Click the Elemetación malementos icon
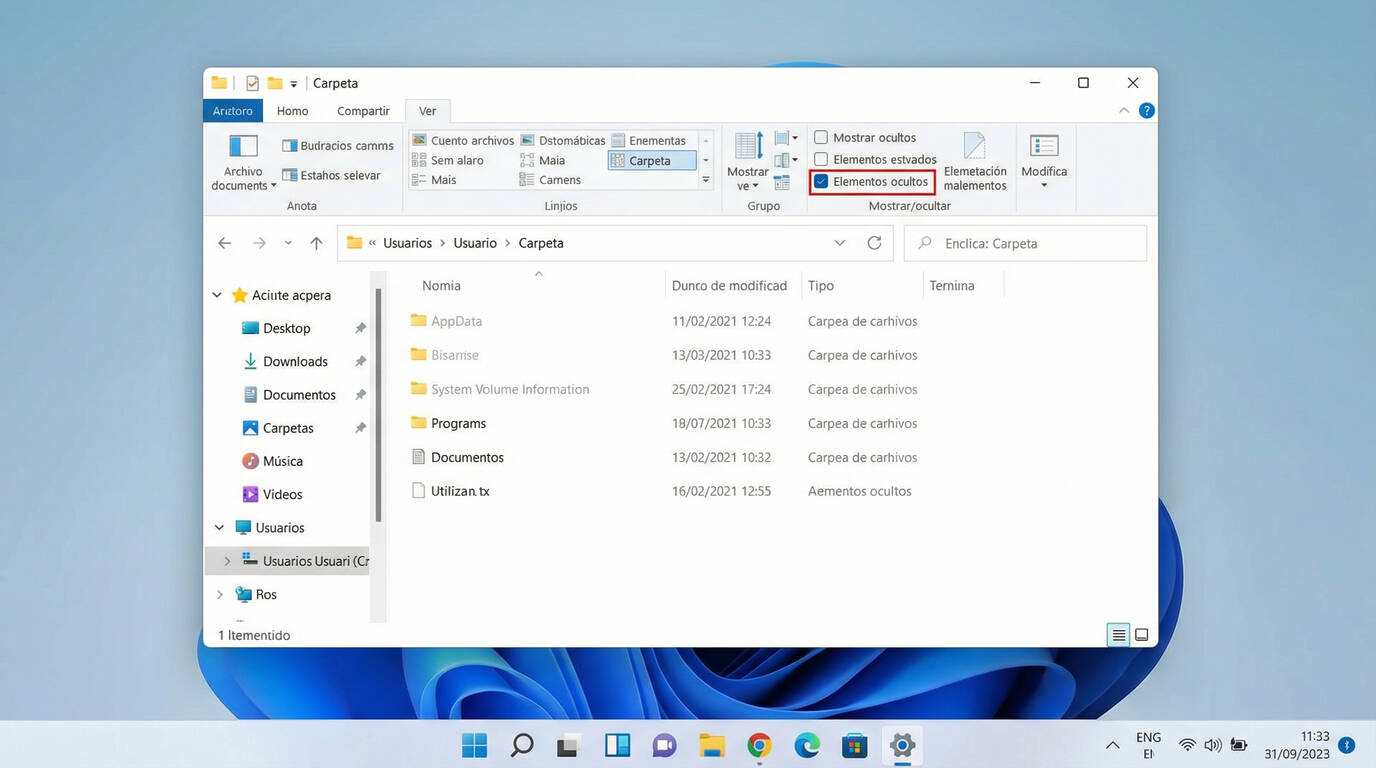 [x=974, y=147]
